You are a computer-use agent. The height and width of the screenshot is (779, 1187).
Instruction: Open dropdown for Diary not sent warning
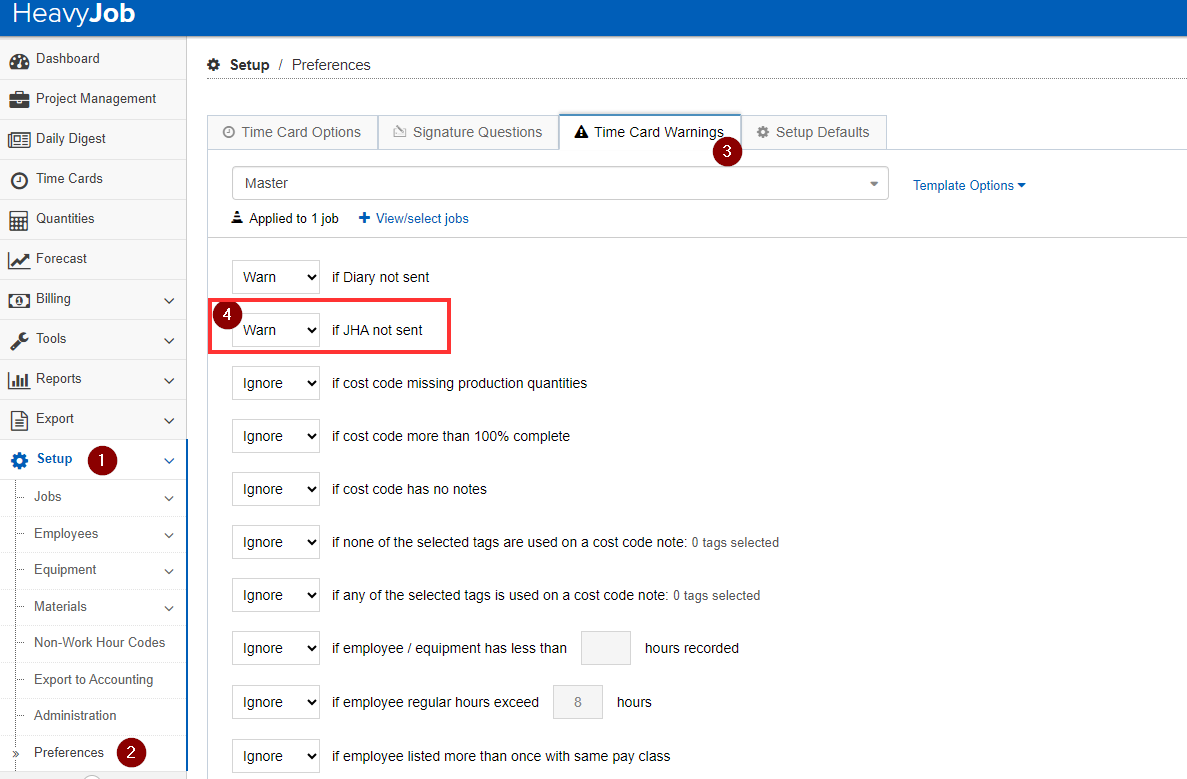pyautogui.click(x=276, y=277)
